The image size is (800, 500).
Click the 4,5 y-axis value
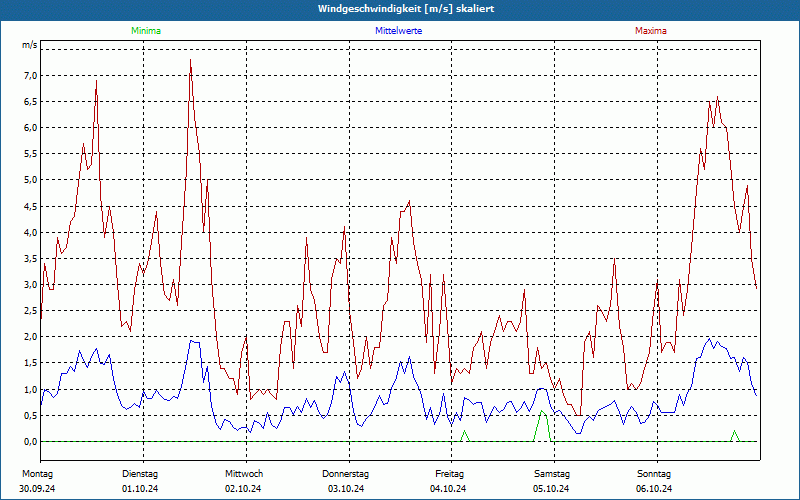point(31,207)
